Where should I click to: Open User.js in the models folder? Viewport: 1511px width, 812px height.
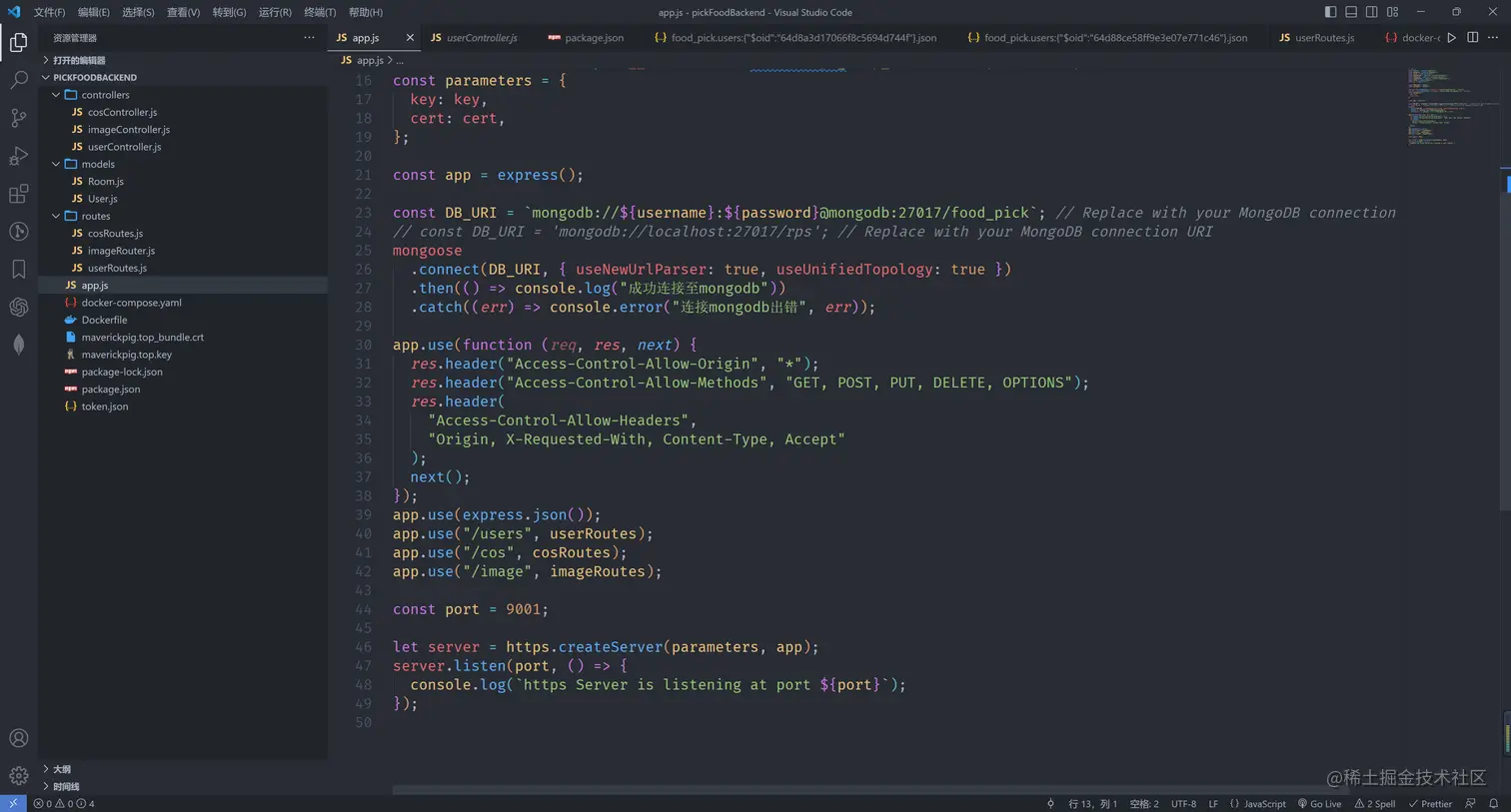(x=102, y=199)
